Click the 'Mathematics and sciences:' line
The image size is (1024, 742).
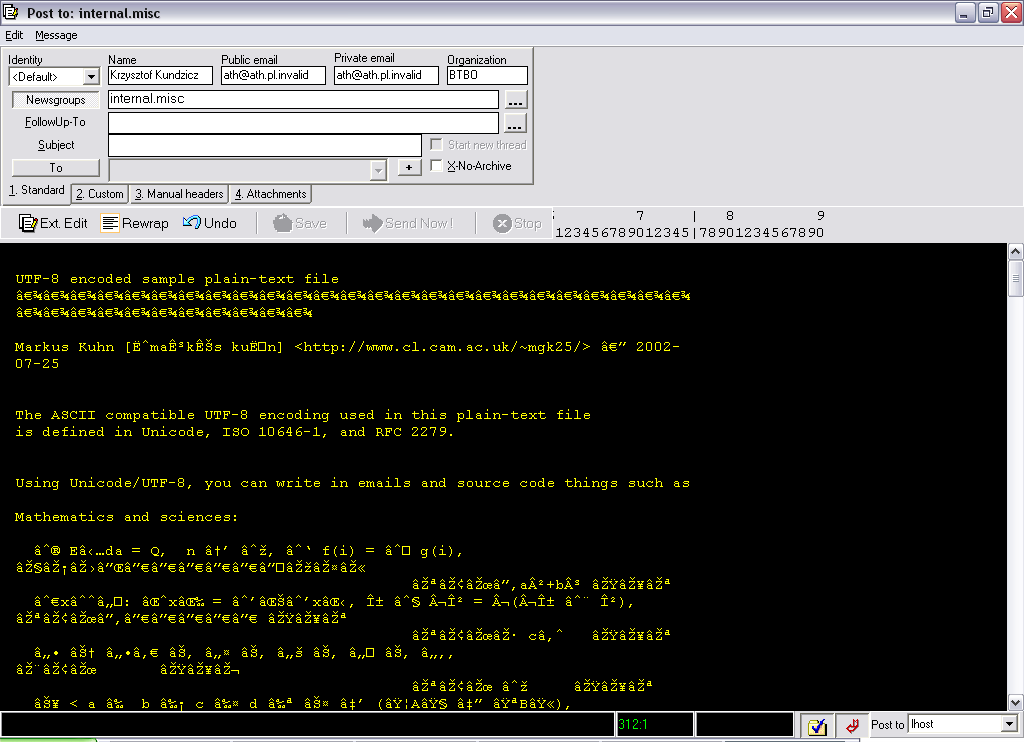(127, 517)
